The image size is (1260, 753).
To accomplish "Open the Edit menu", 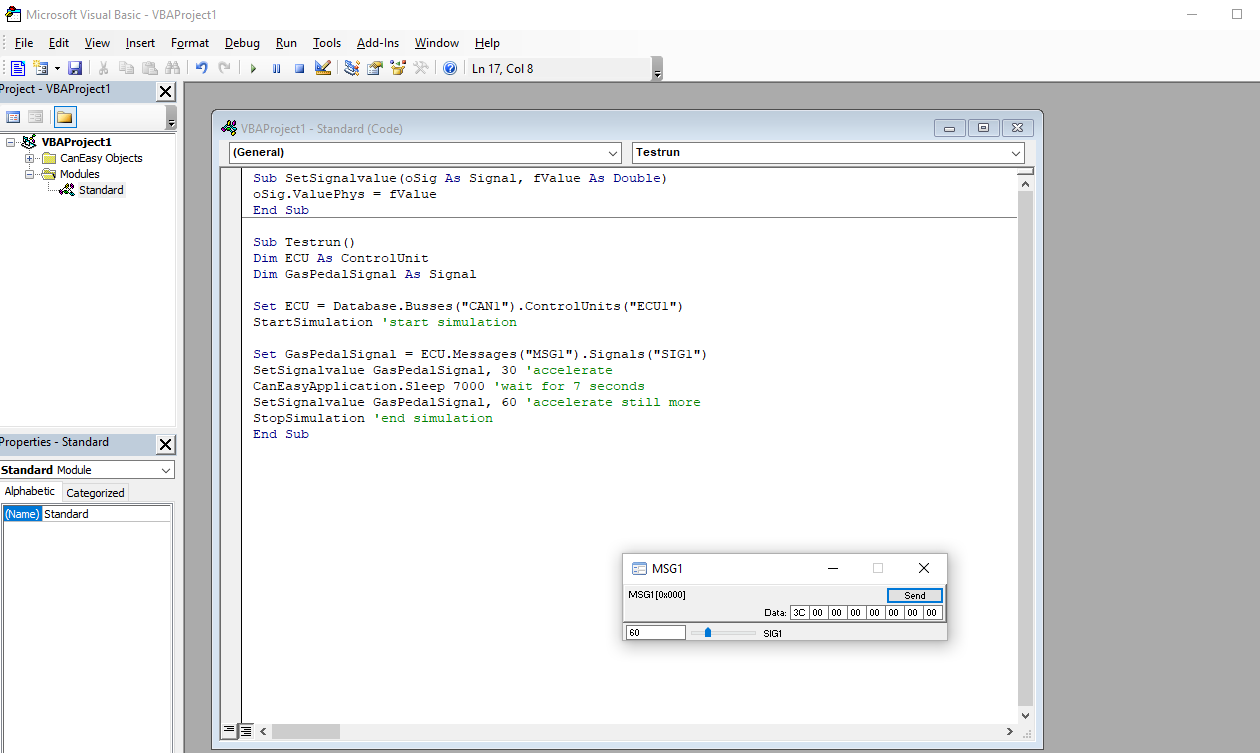I will tap(59, 43).
